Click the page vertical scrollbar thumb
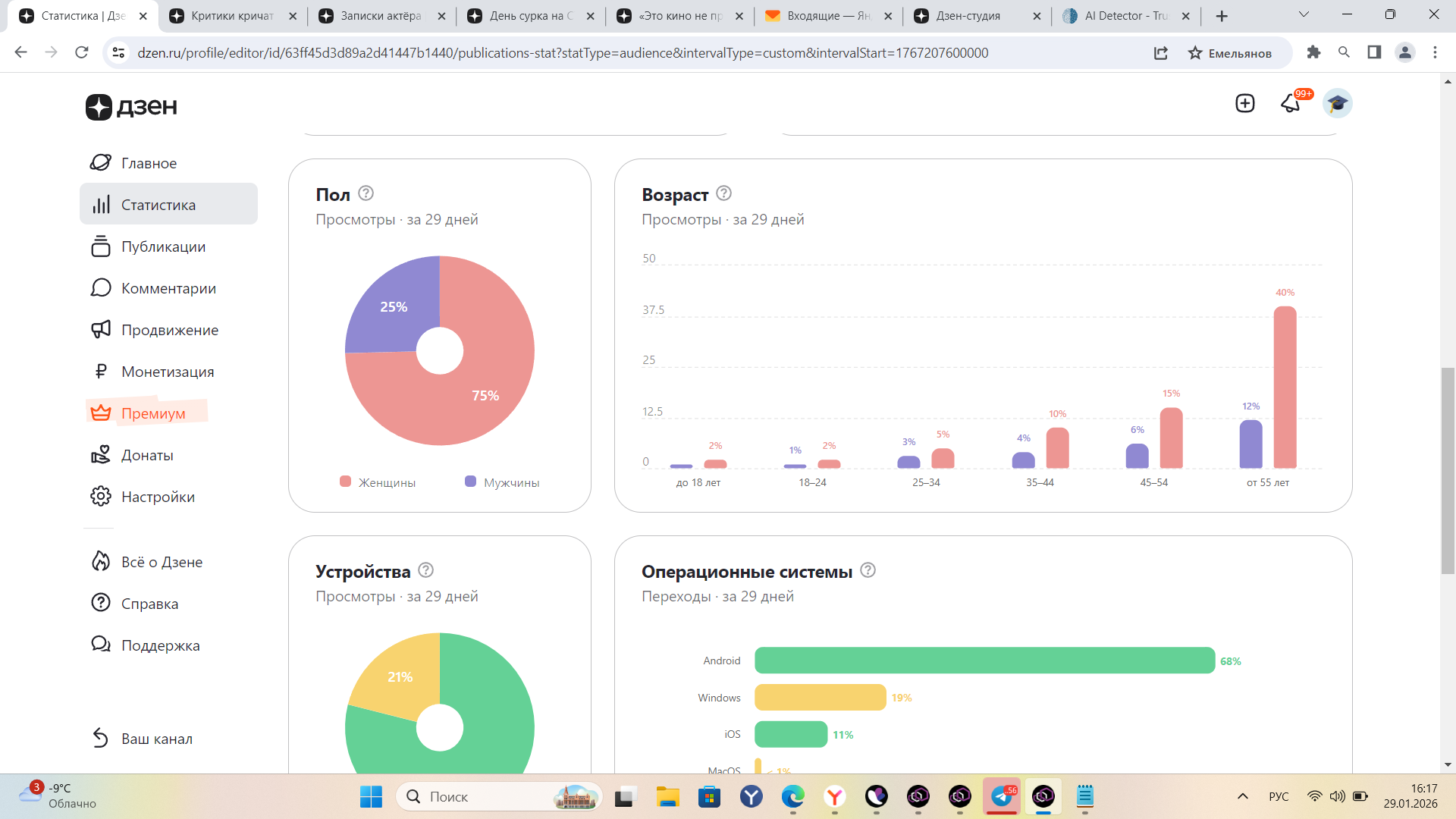 pyautogui.click(x=1448, y=470)
